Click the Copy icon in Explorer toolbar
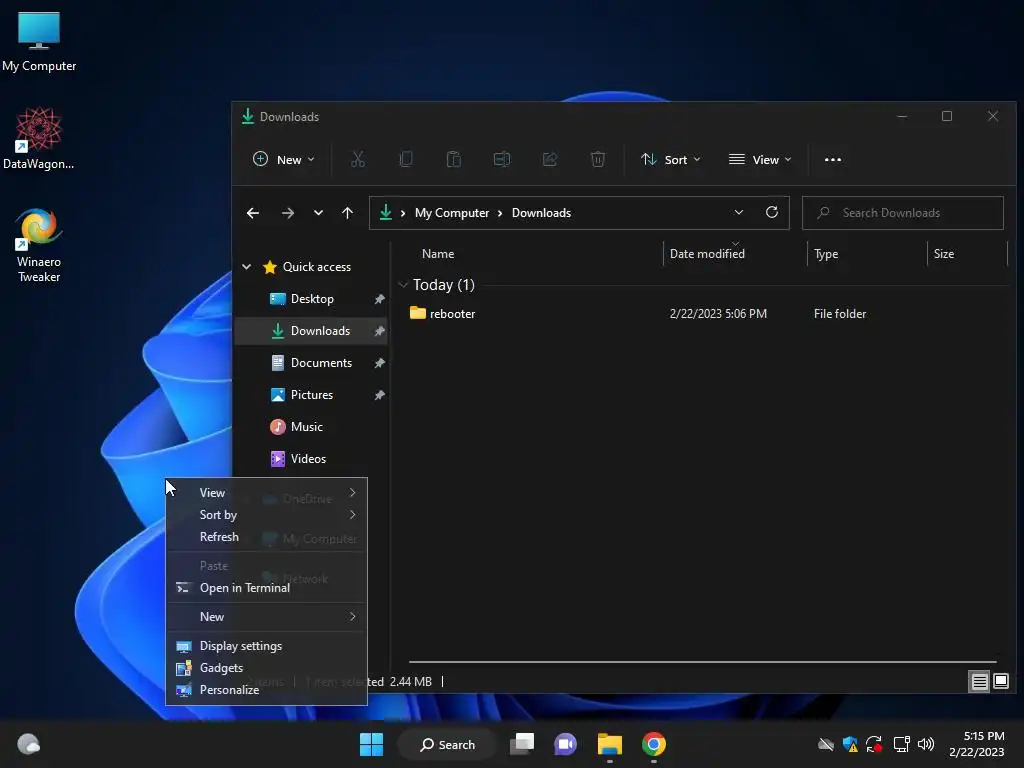The width and height of the screenshot is (1024, 768). point(406,159)
